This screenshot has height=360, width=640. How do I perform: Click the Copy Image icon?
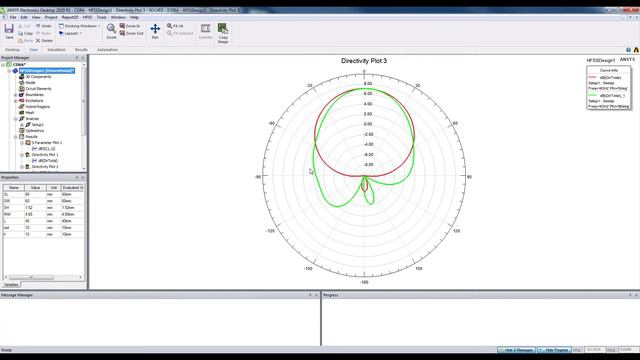(x=223, y=28)
